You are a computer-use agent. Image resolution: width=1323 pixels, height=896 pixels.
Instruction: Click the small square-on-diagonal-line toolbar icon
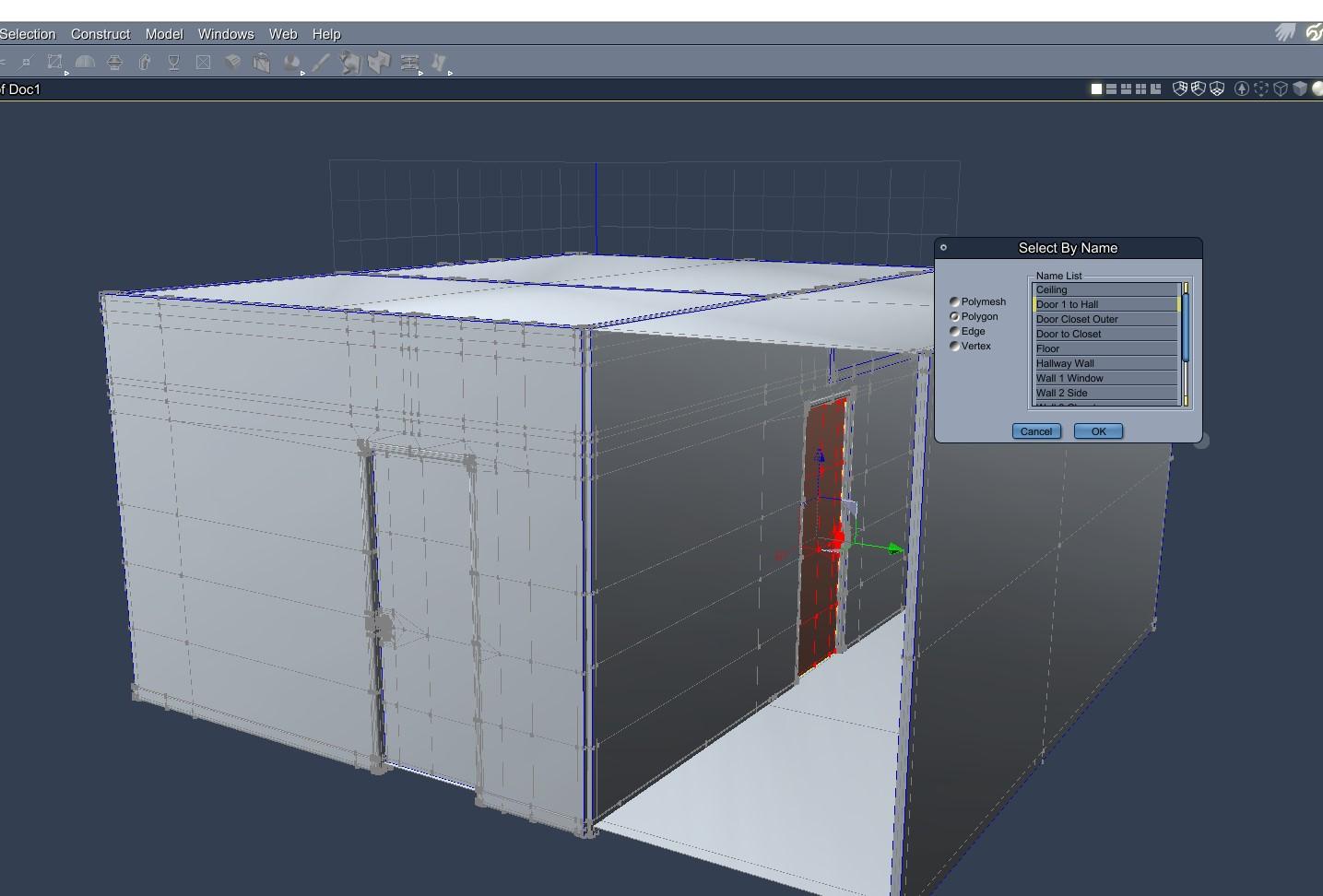tap(26, 63)
